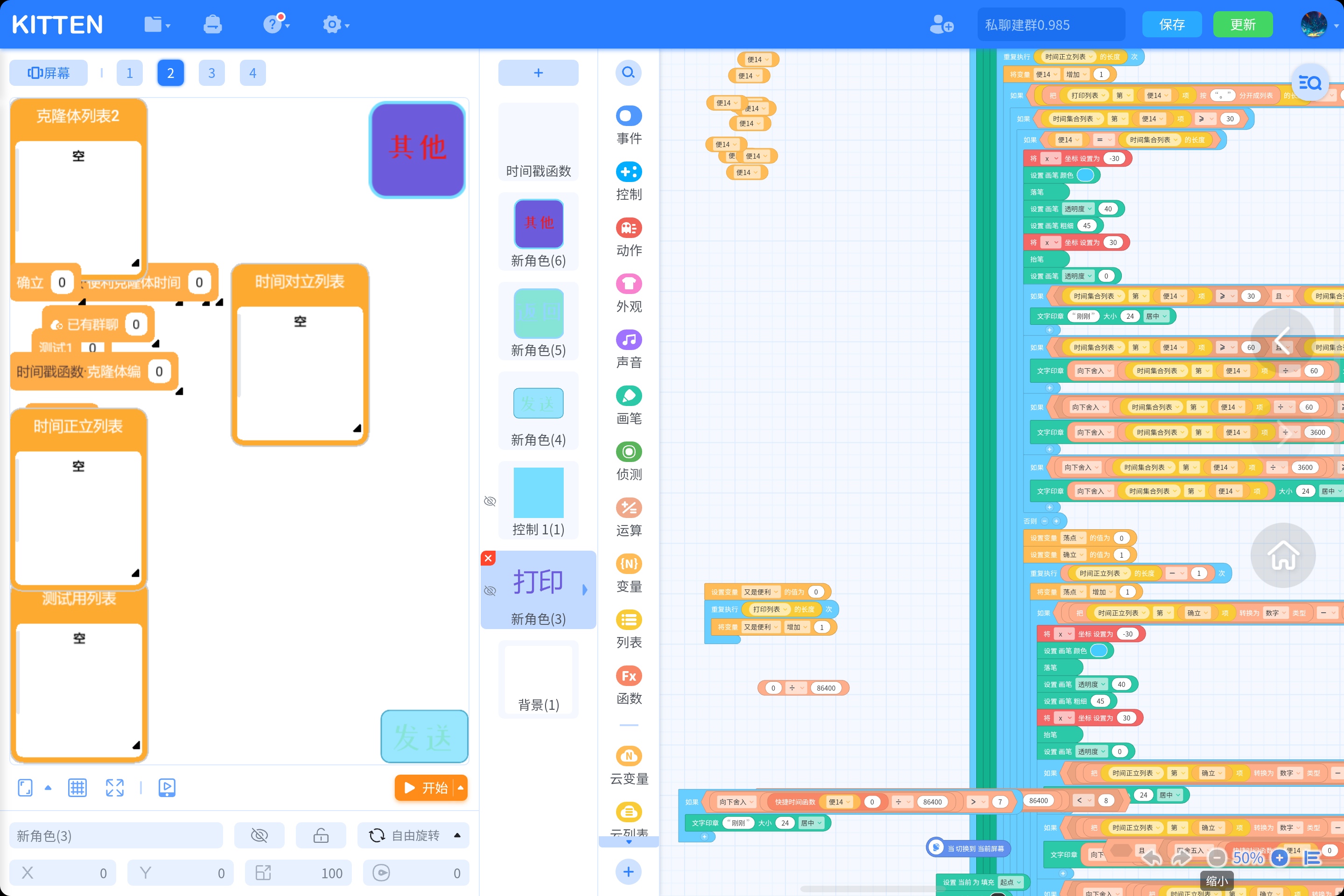The height and width of the screenshot is (896, 1344).
Task: Switch to stage screen tab 3
Action: point(211,73)
